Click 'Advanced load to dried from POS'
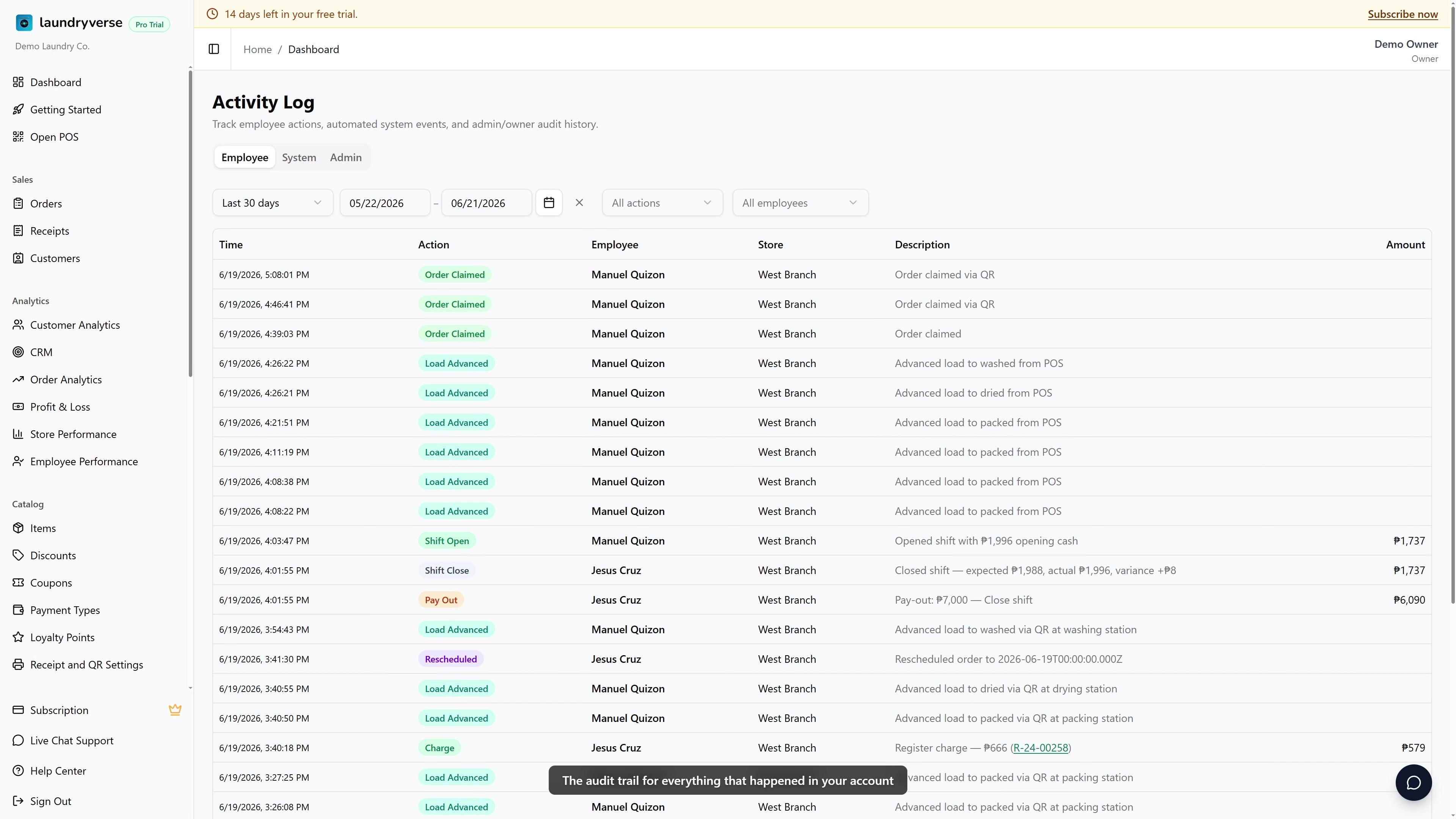This screenshot has width=1456, height=819. click(973, 393)
